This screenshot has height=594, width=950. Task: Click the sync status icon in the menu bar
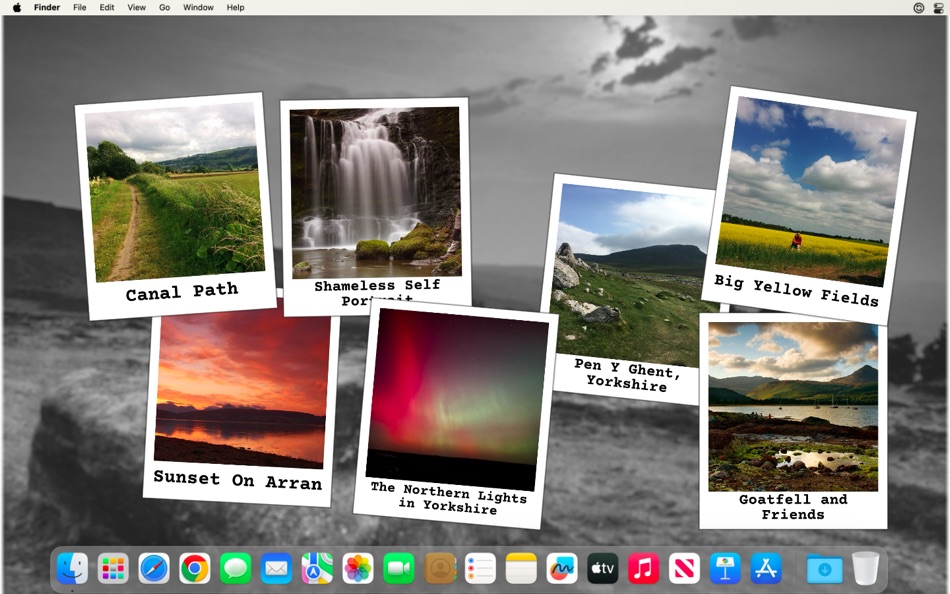click(918, 8)
